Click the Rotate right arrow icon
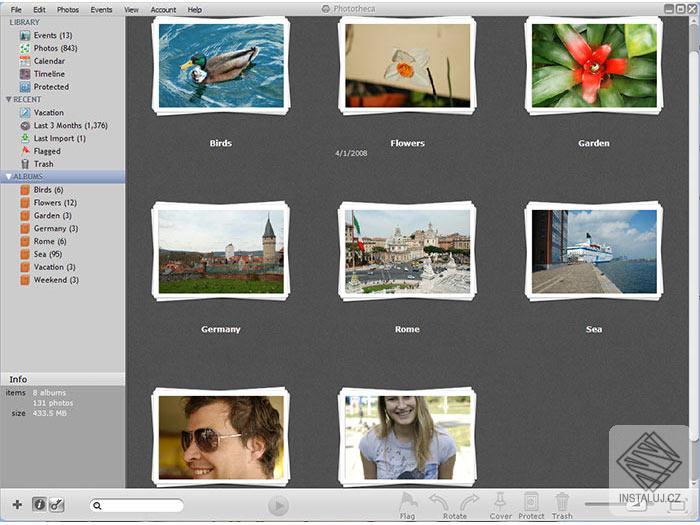The image size is (700, 525). pos(469,502)
